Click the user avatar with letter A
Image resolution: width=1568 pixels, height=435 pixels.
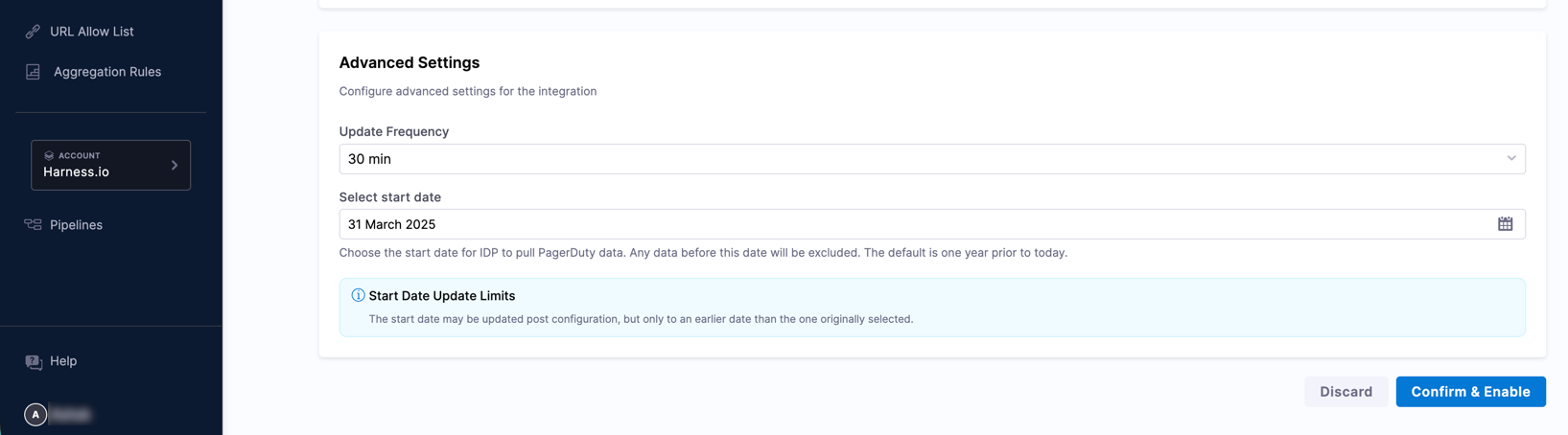[x=35, y=415]
